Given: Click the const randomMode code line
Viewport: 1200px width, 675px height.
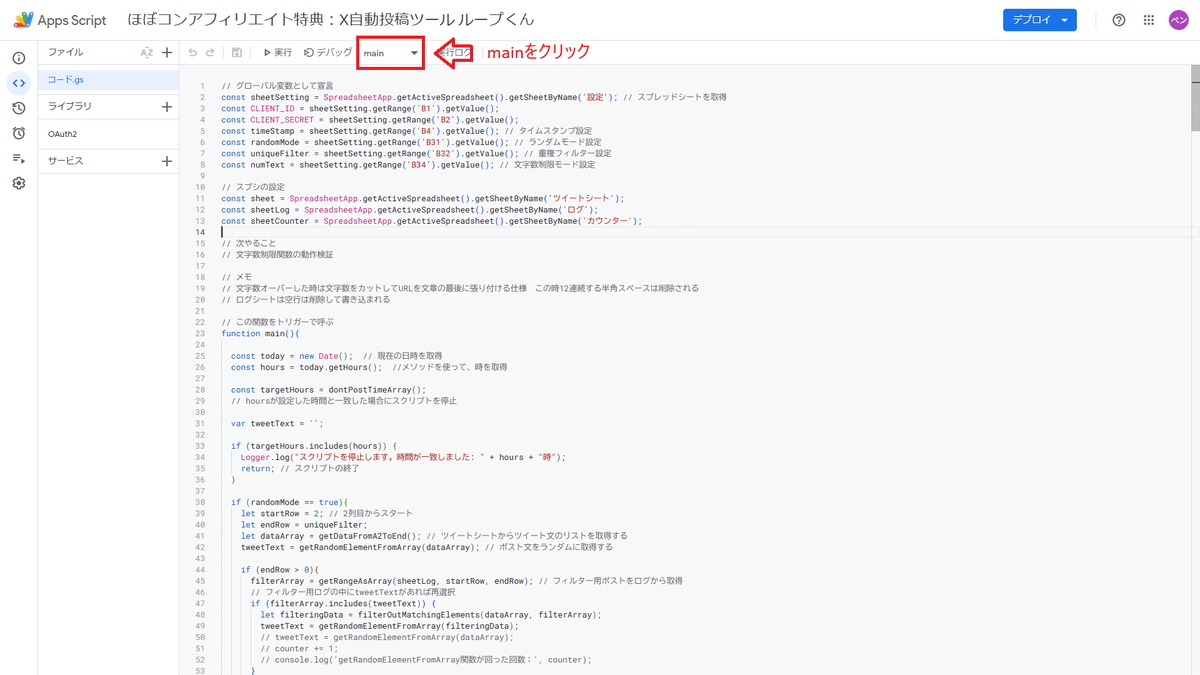Looking at the screenshot, I should pos(411,142).
